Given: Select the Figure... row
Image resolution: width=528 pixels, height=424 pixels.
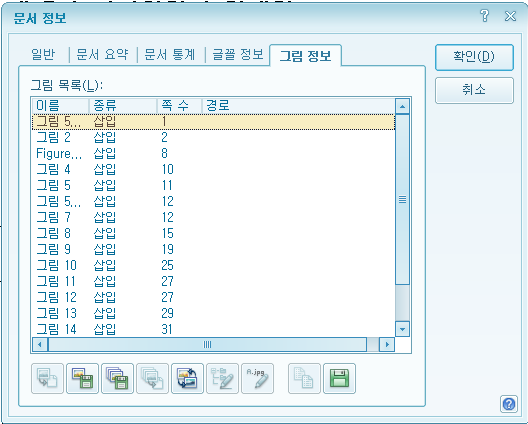Looking at the screenshot, I should pyautogui.click(x=213, y=154).
